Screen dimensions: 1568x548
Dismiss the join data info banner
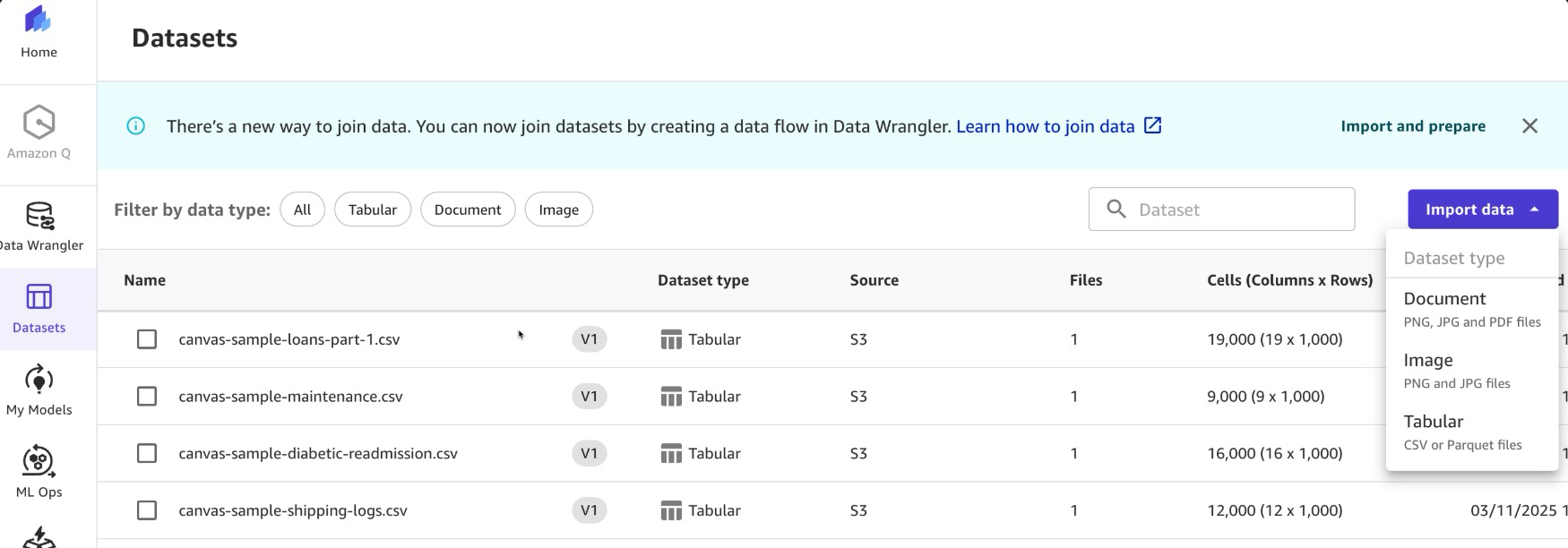tap(1529, 126)
